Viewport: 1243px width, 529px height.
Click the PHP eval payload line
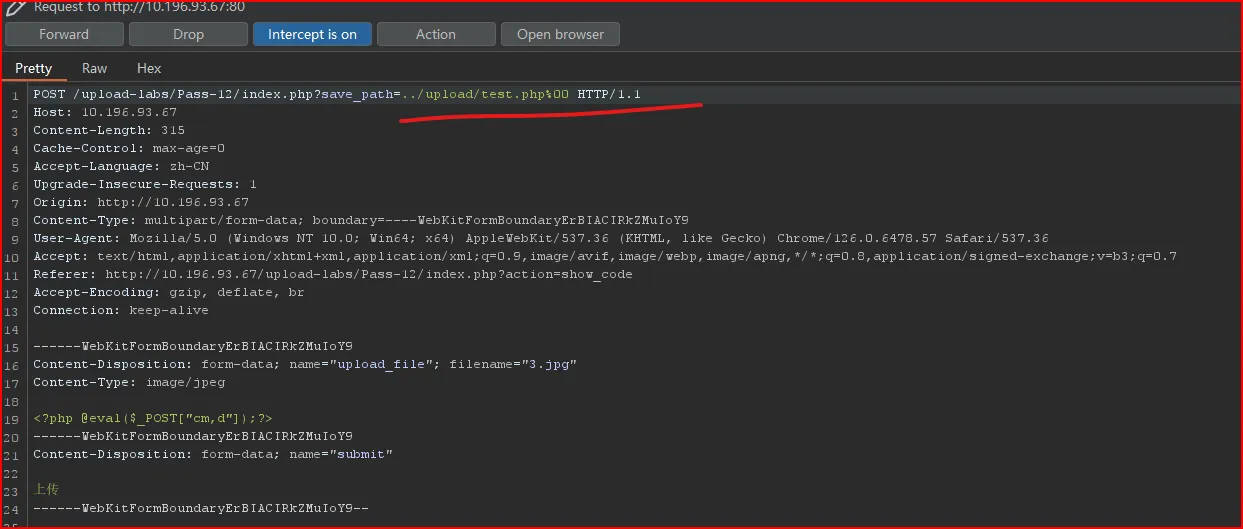153,418
